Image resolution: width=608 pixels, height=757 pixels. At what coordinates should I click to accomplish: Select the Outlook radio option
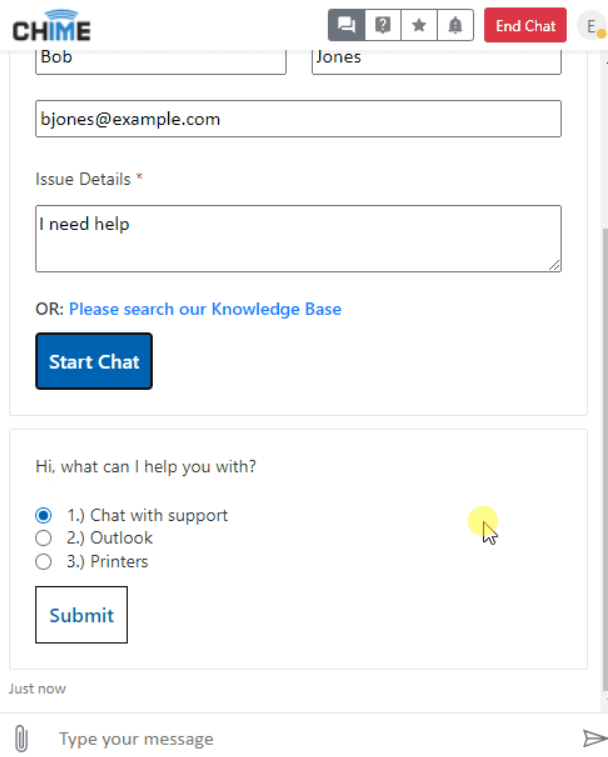tap(43, 538)
